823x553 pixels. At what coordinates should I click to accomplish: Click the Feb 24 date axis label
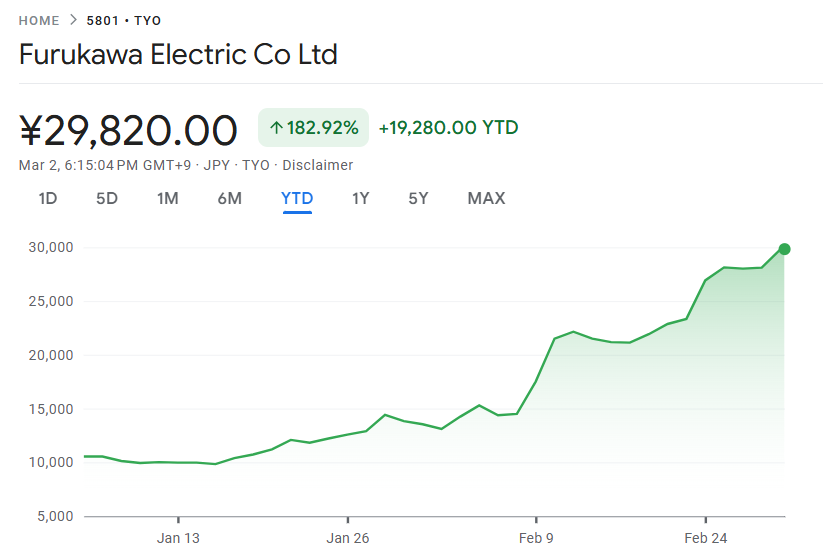click(705, 538)
